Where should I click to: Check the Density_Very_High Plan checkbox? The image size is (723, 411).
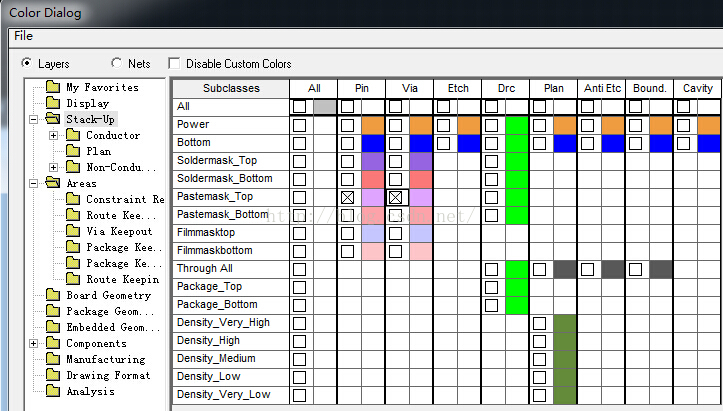click(540, 323)
